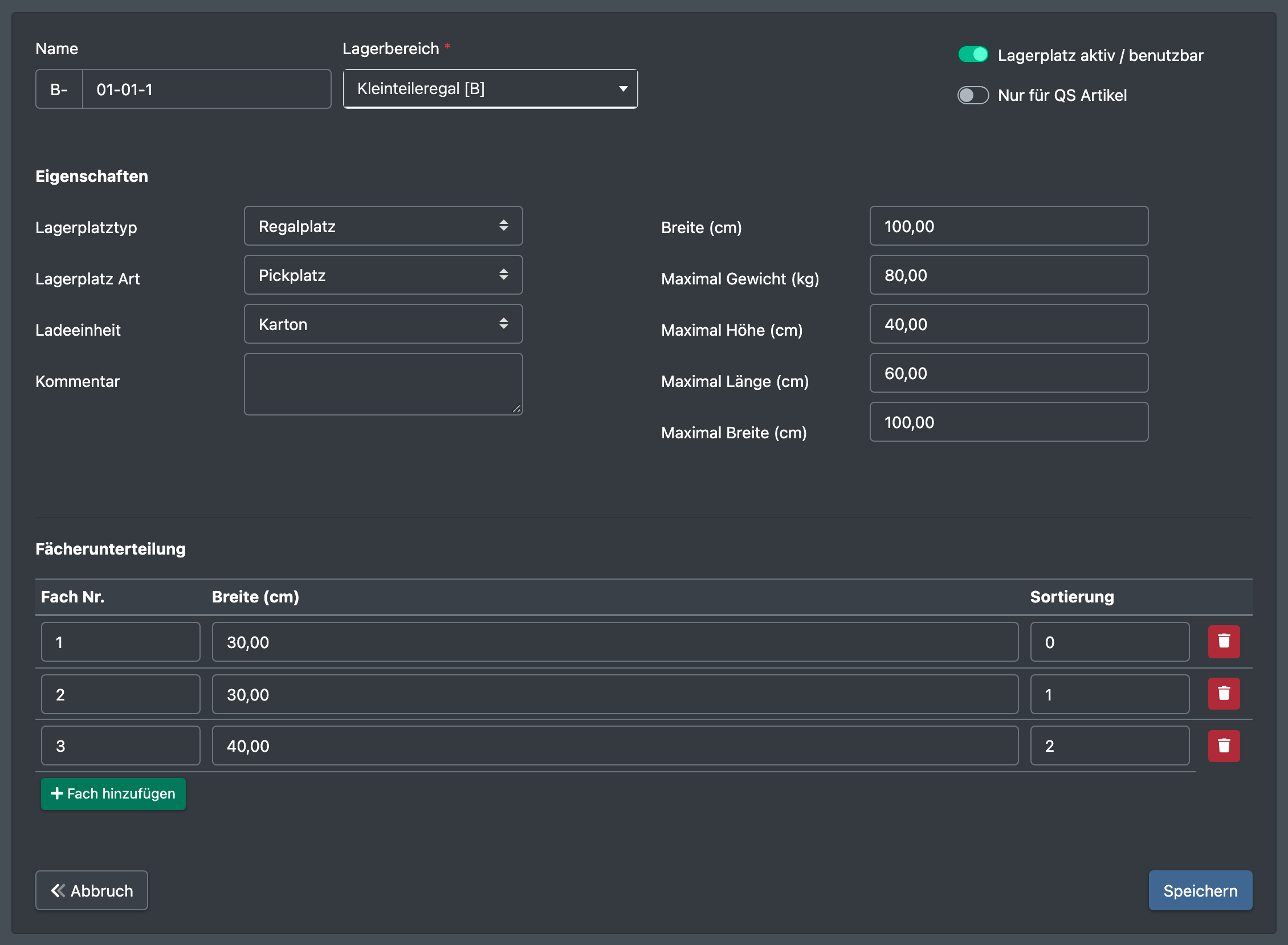Open the Lagerbereich Kleinteileregal [B] dropdown
The height and width of the screenshot is (945, 1288).
(490, 89)
